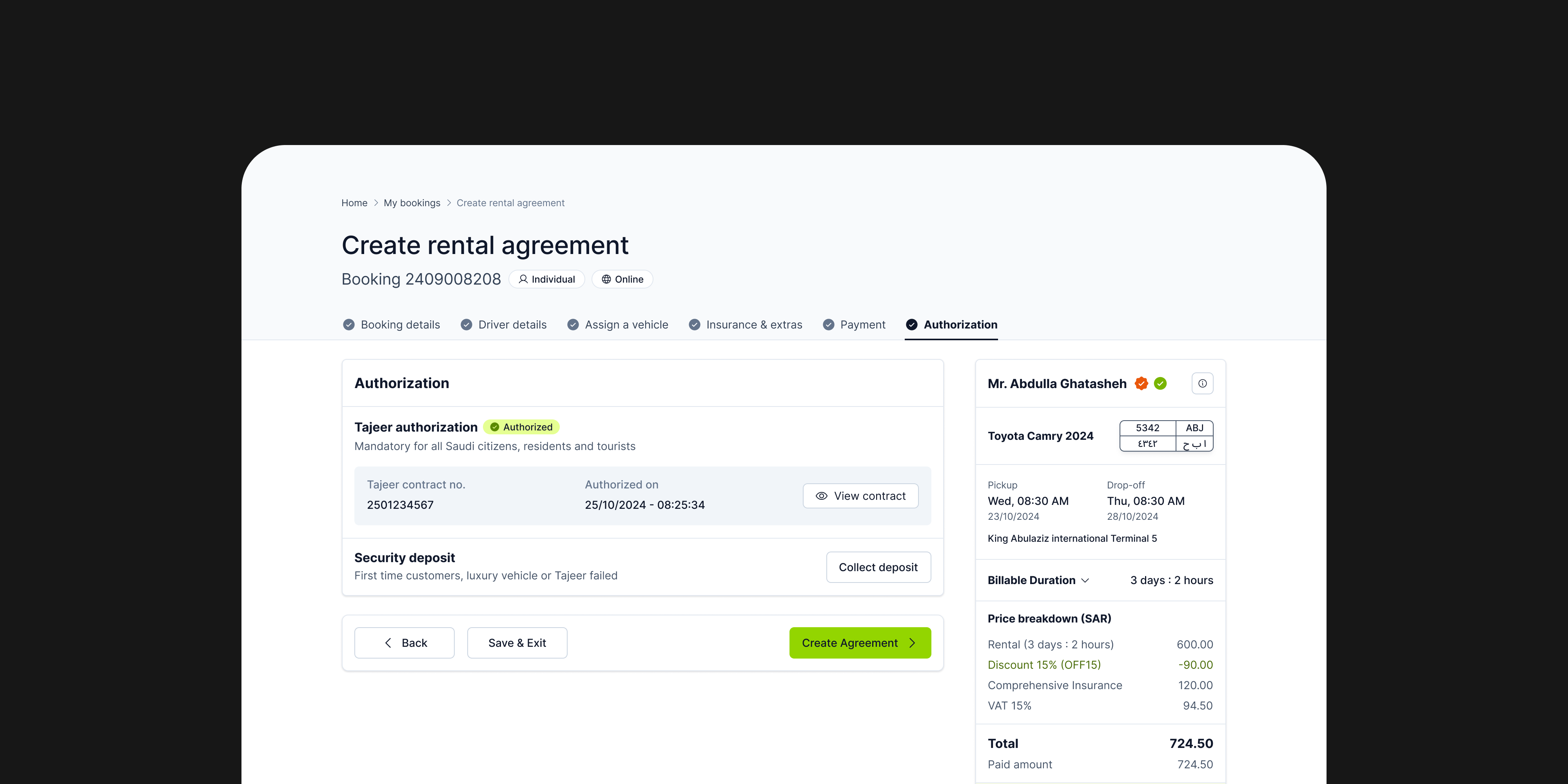
Task: Click the license plate 5342 ABJ
Action: 1166,436
